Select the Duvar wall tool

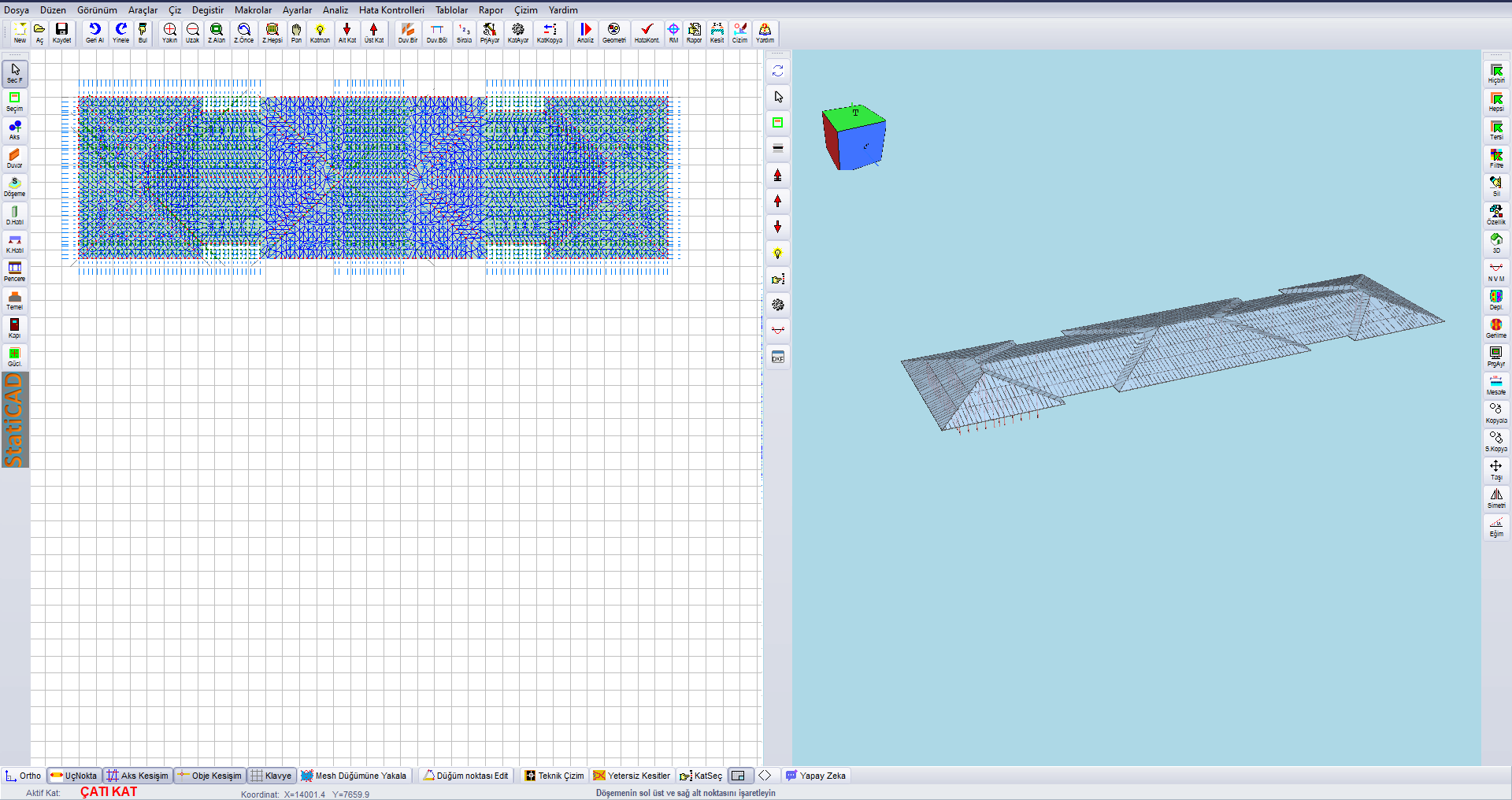pos(14,158)
